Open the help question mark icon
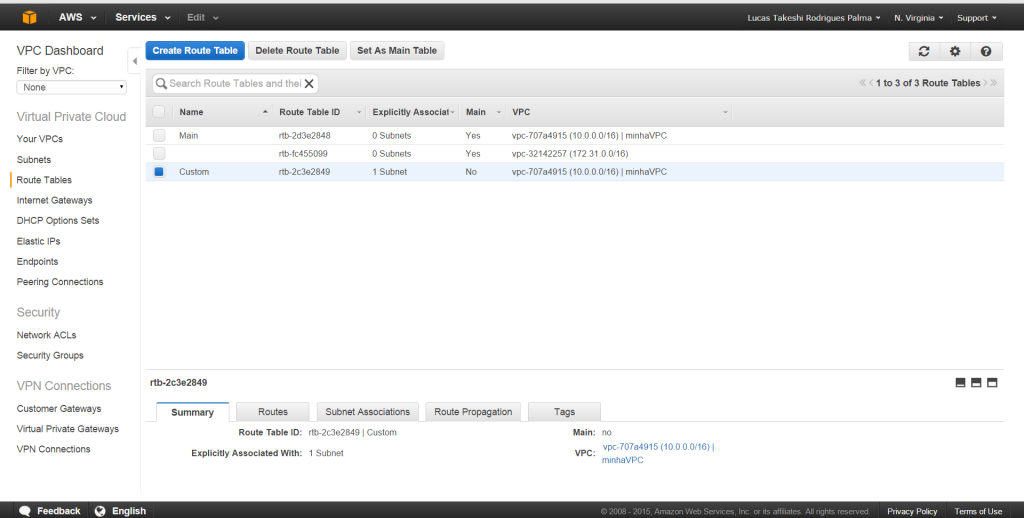Viewport: 1024px width, 518px height. [x=986, y=51]
